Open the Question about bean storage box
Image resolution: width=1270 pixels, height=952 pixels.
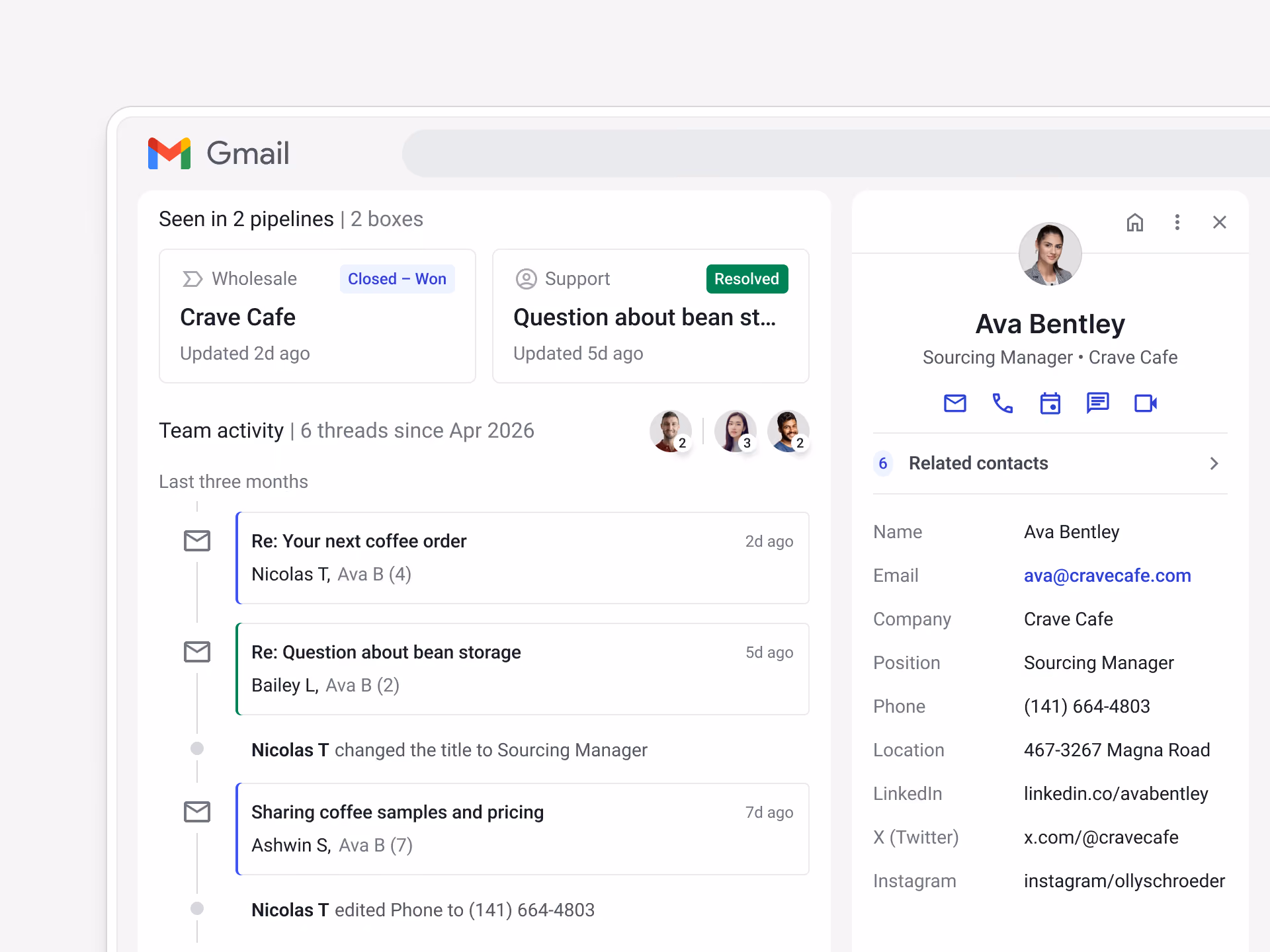click(651, 316)
